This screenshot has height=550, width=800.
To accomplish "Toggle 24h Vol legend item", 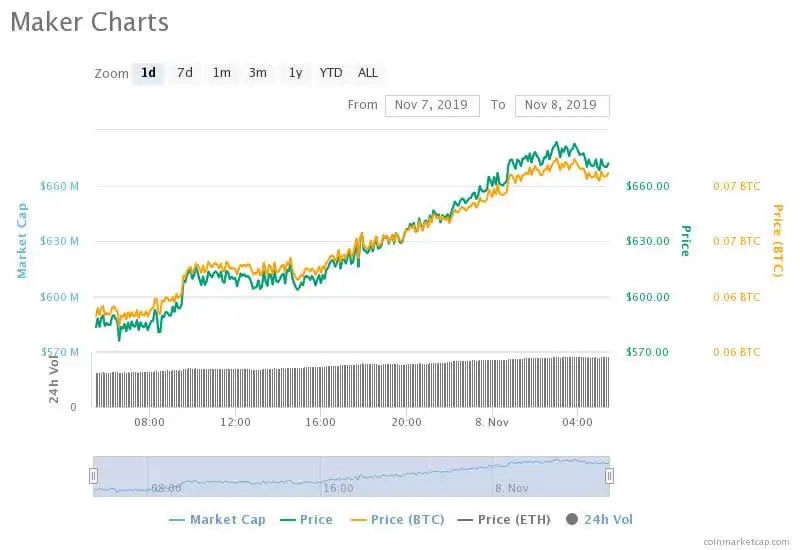I will (600, 519).
